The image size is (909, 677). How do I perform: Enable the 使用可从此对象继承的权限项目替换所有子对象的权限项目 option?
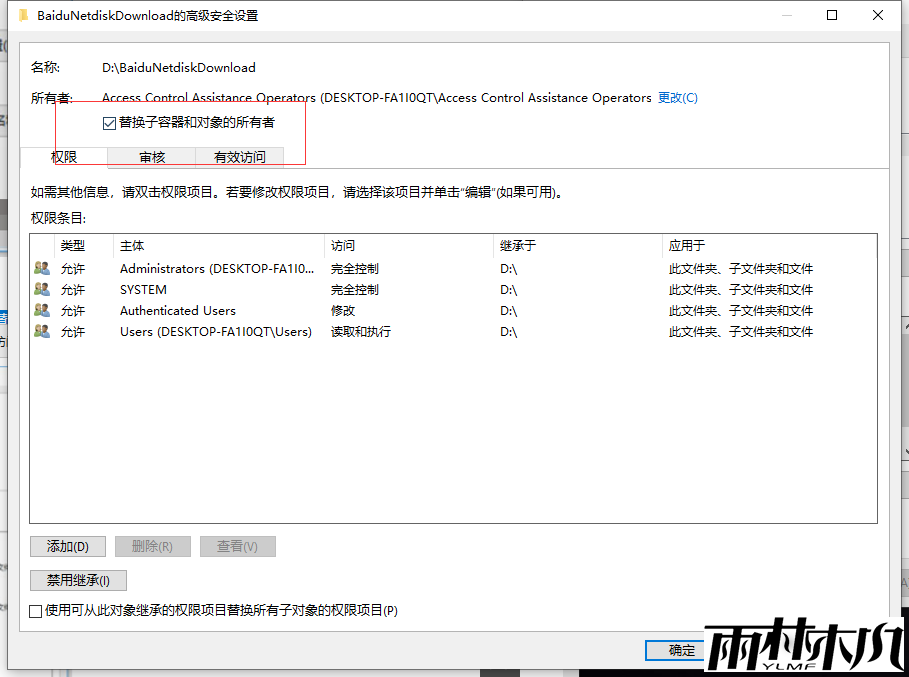point(35,610)
